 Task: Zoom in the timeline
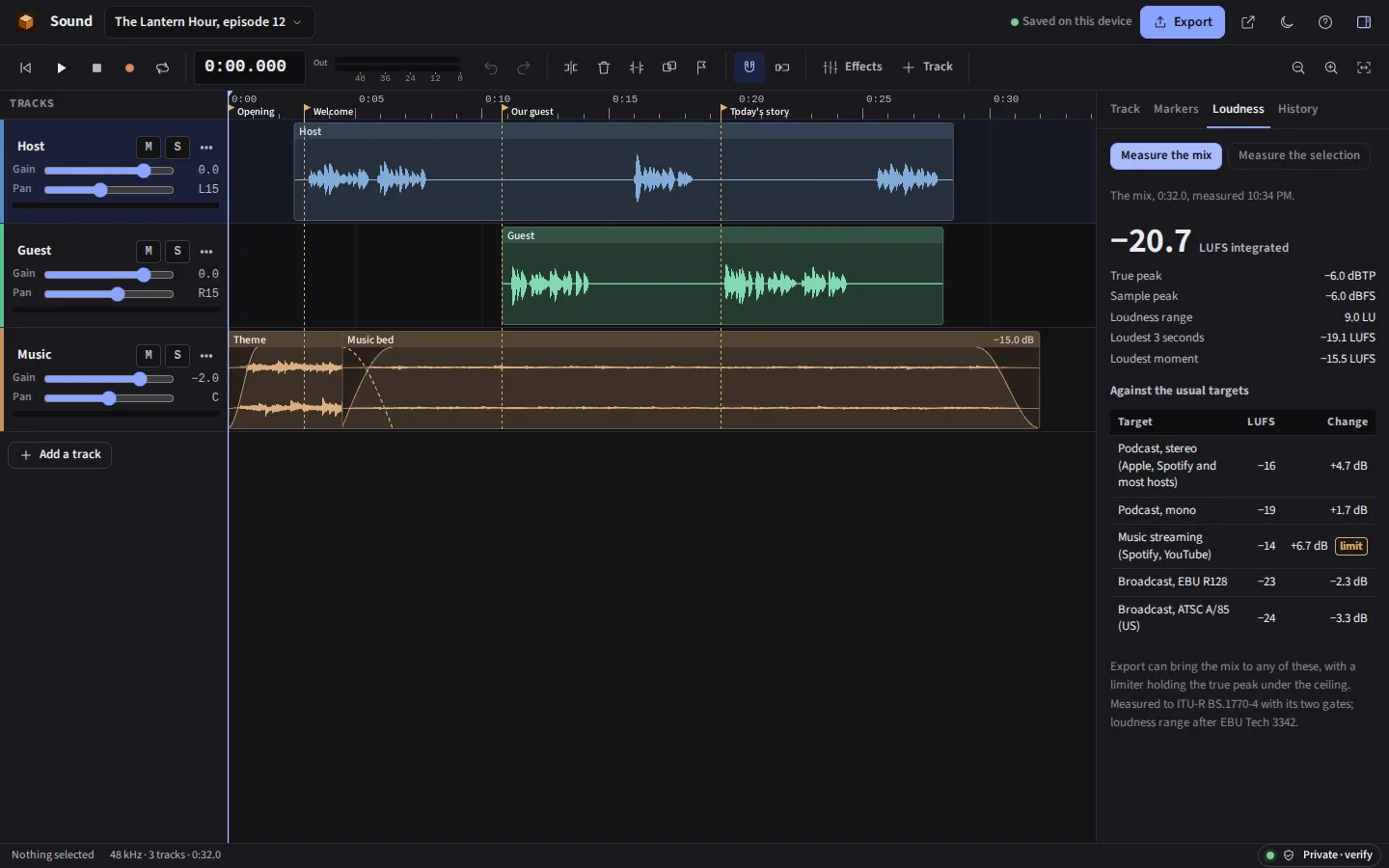[x=1331, y=68]
